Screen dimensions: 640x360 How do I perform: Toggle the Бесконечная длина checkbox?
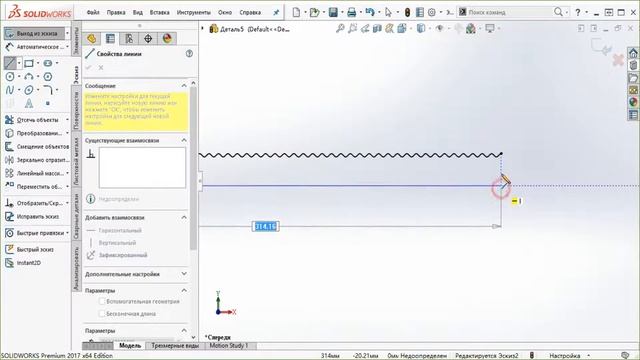click(102, 314)
